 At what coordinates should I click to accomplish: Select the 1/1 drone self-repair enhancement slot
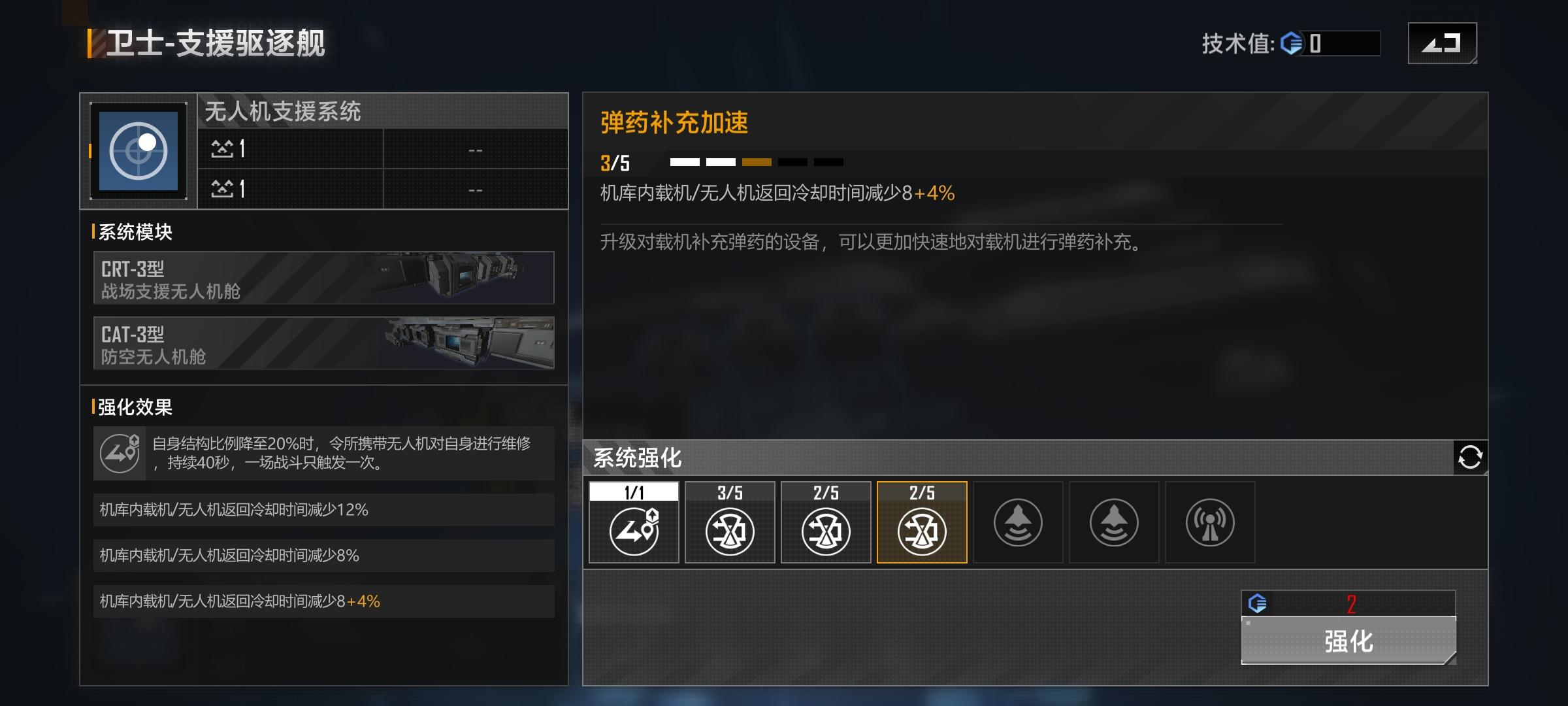634,522
